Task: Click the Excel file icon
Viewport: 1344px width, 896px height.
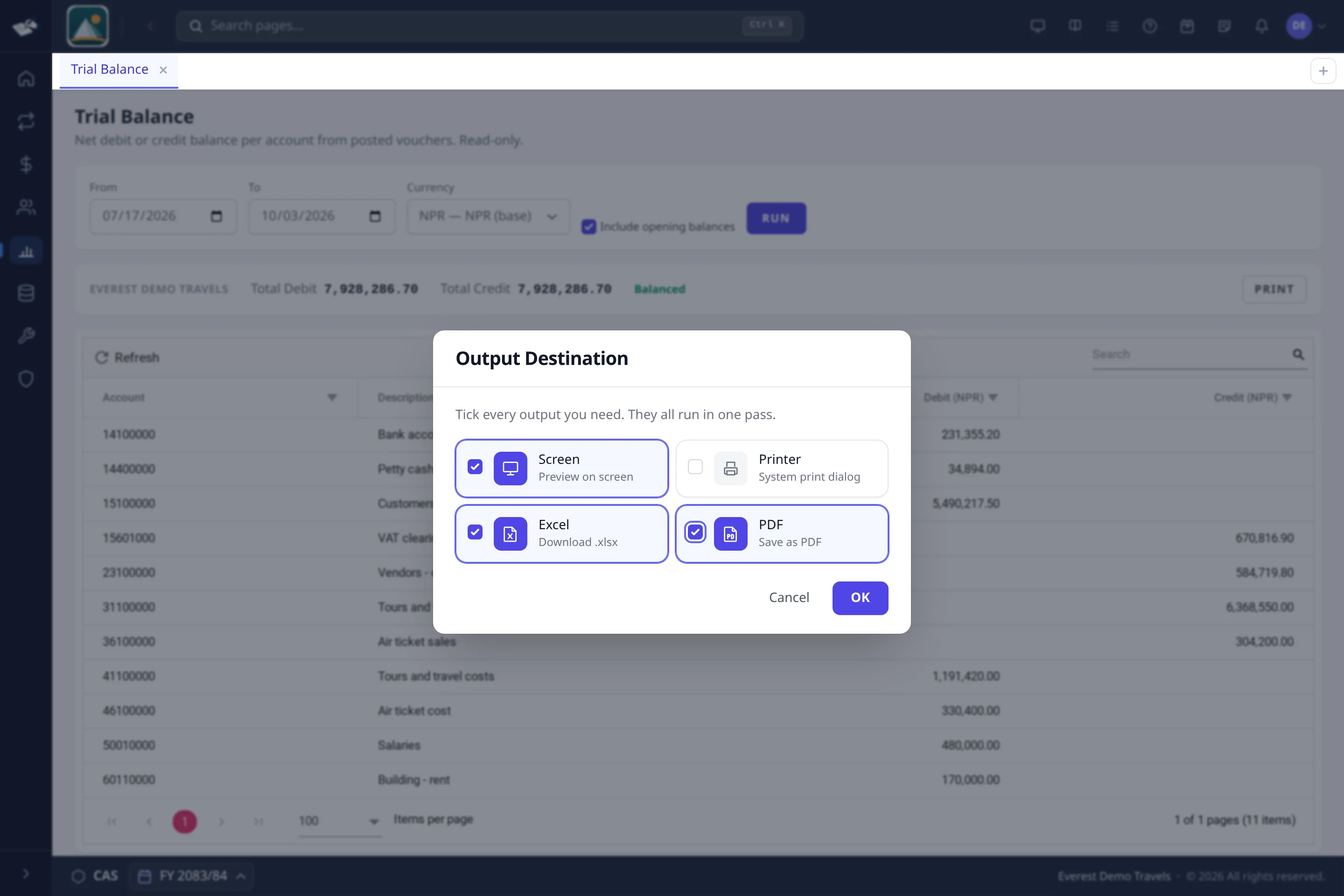Action: coord(510,534)
